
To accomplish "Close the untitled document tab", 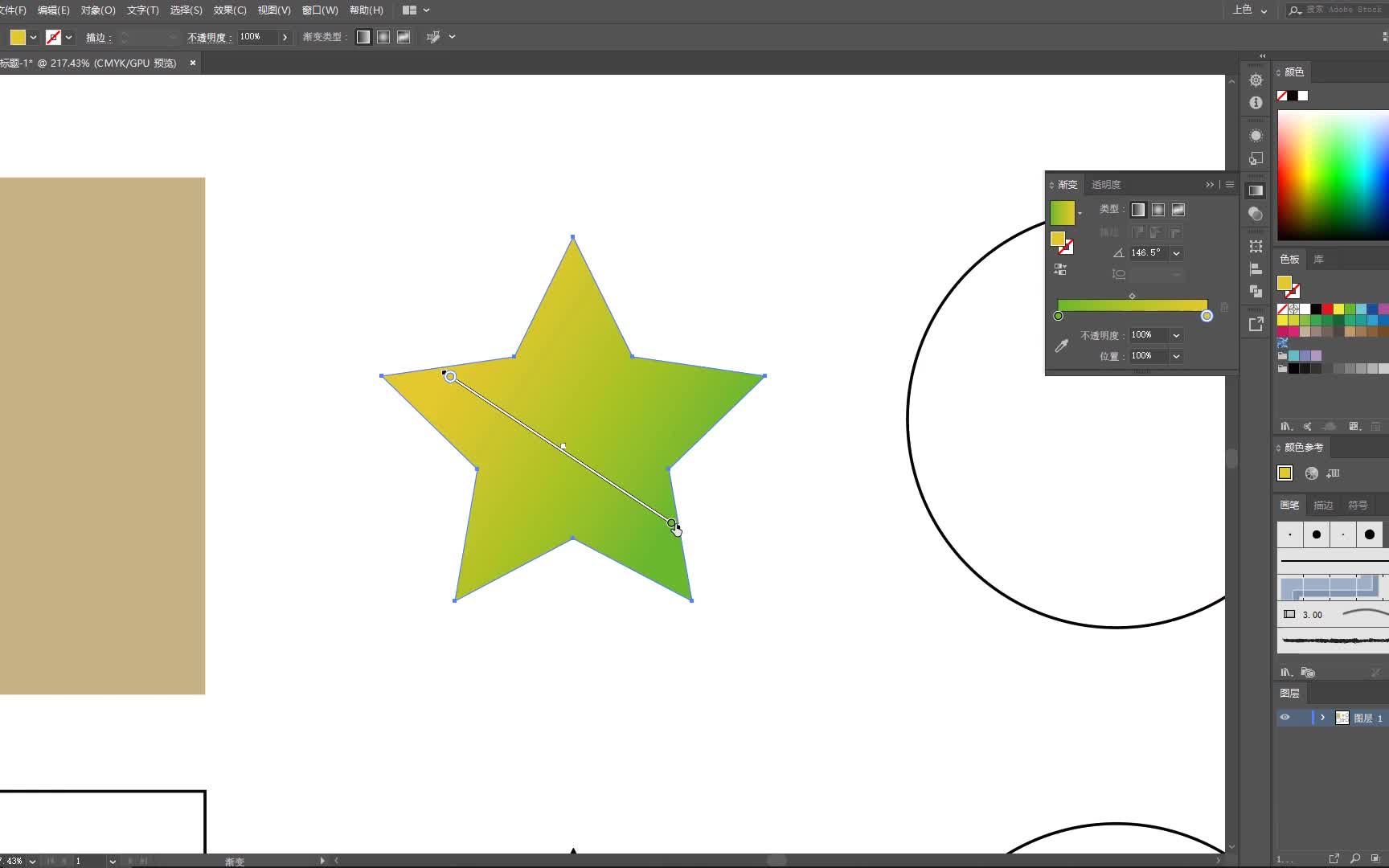I will coord(193,63).
